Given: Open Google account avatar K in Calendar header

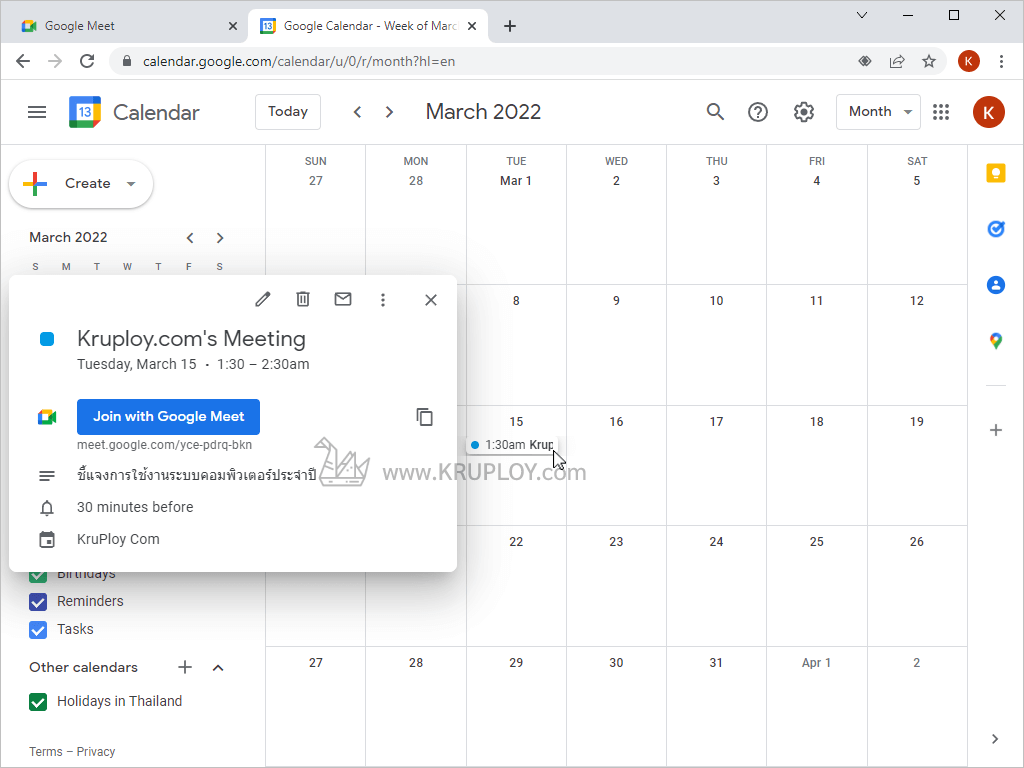Looking at the screenshot, I should [989, 112].
